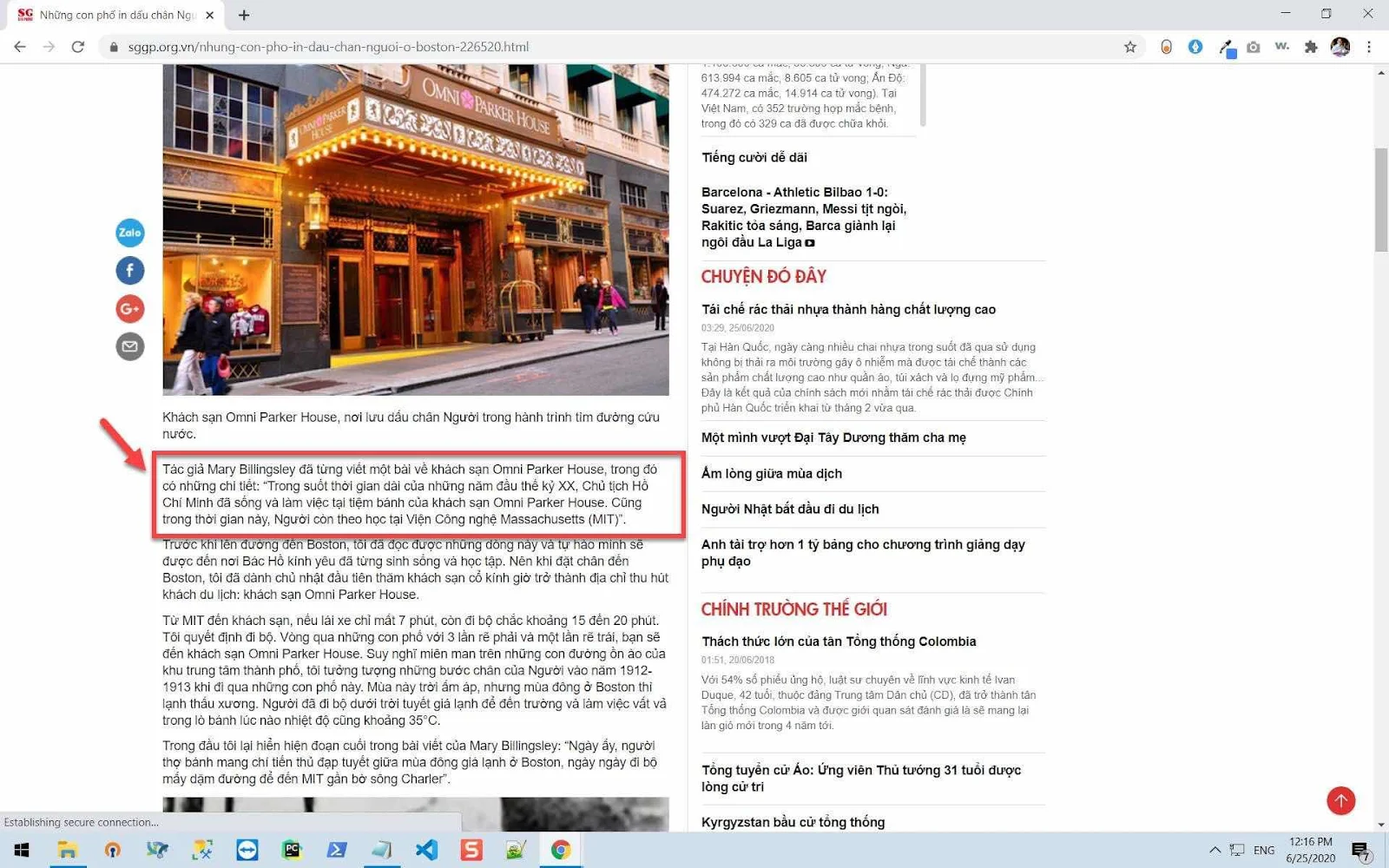Open 'Ấm lòng giữa mùa dịch' article
This screenshot has height=868, width=1389.
pyautogui.click(x=772, y=473)
